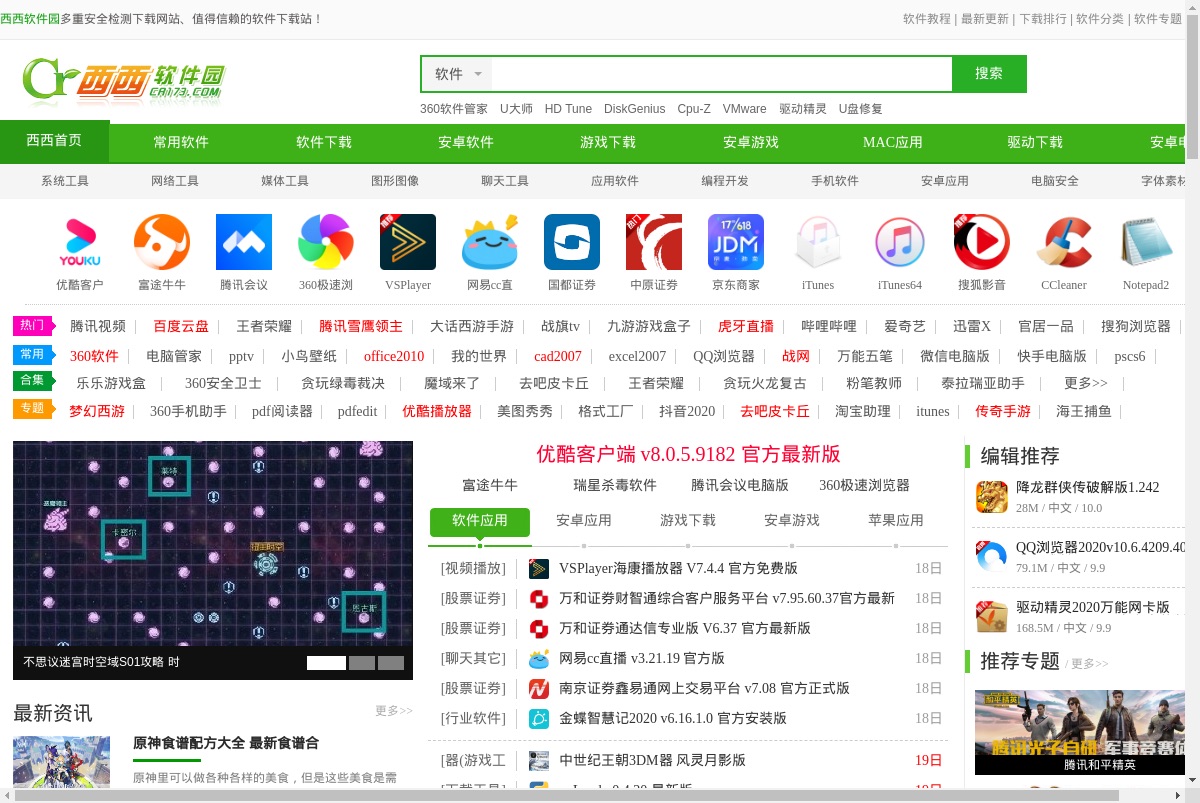Click the 西西软件园 site logo
This screenshot has height=803, width=1200.
click(x=124, y=80)
